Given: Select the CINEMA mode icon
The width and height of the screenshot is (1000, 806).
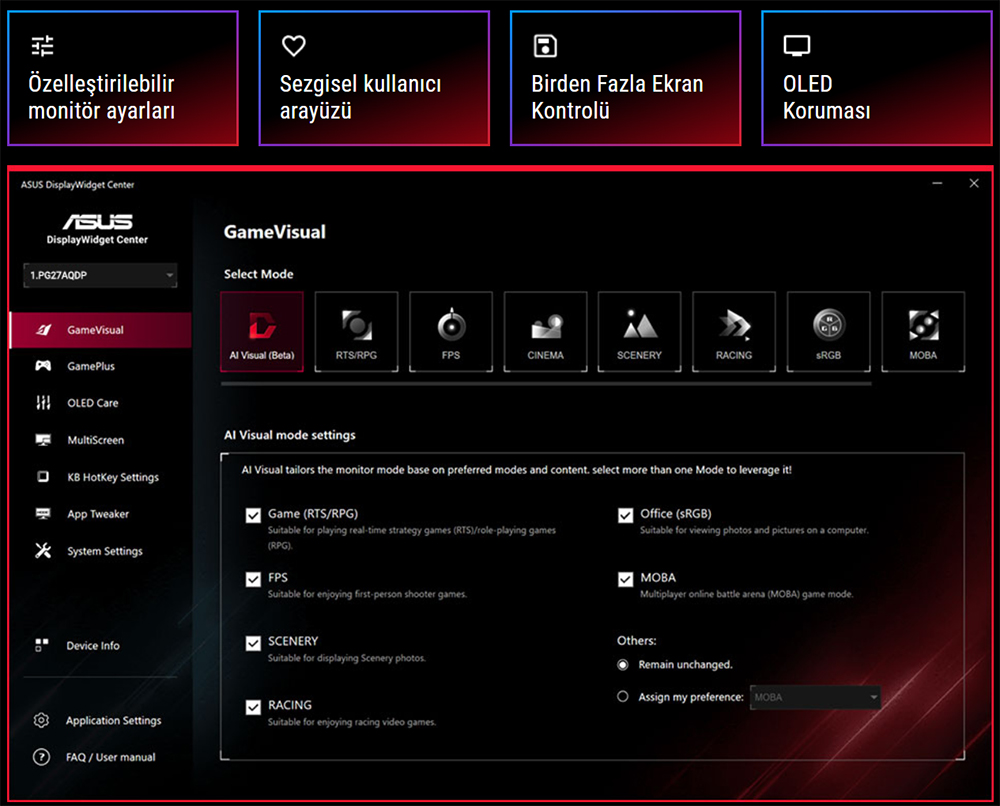Looking at the screenshot, I should [x=545, y=331].
